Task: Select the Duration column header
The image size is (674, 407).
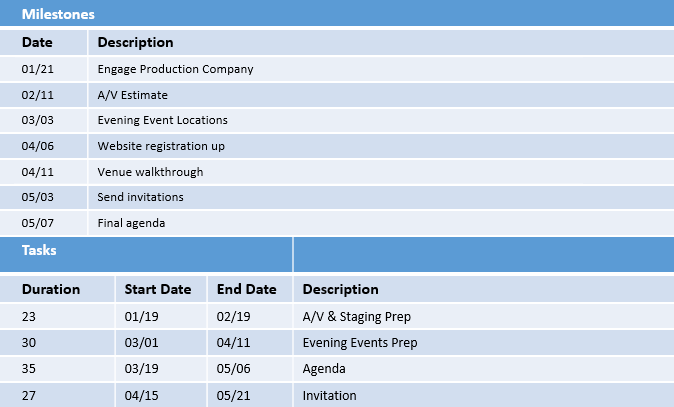Action: tap(51, 290)
